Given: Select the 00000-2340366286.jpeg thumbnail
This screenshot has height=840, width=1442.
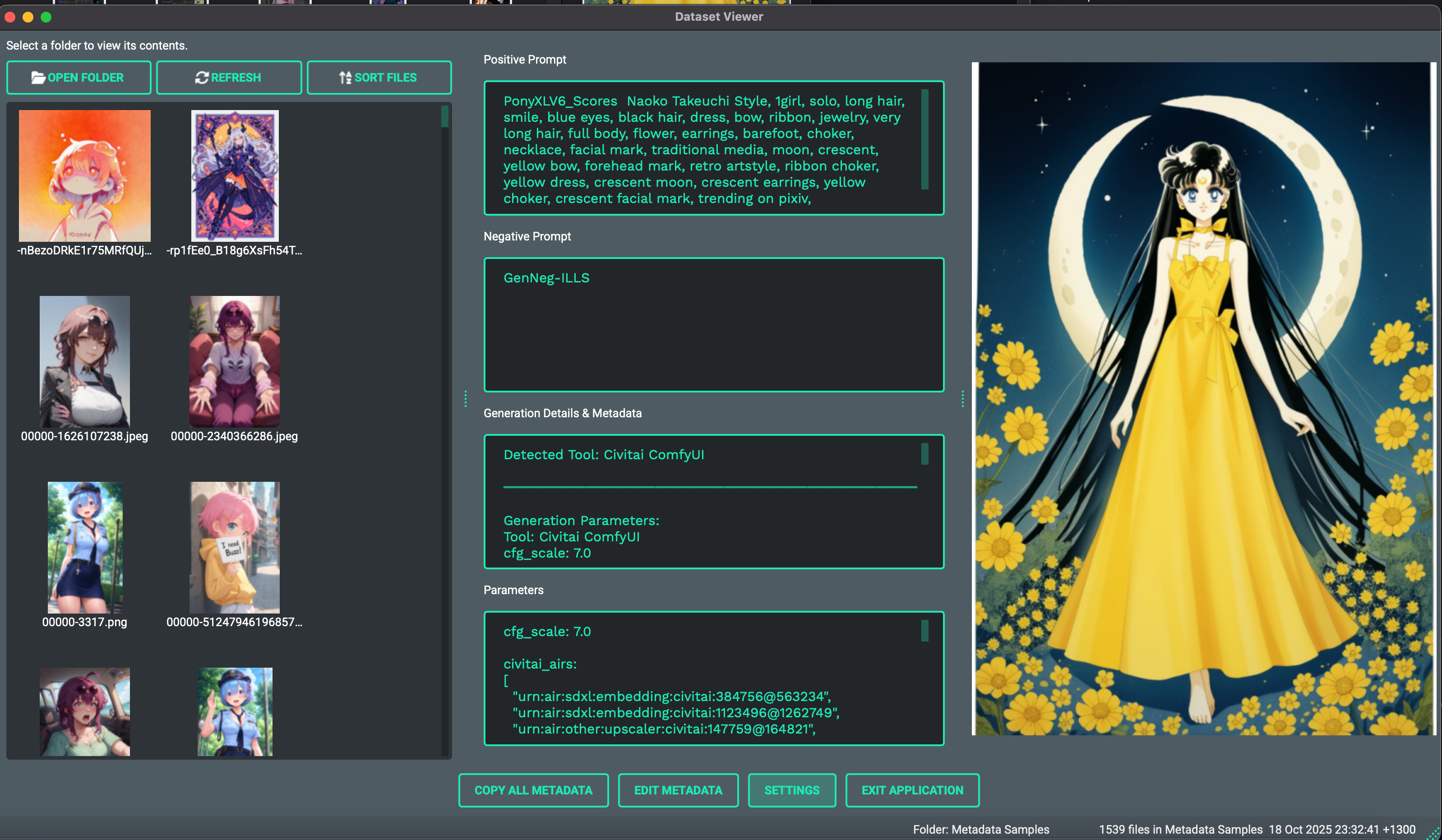Looking at the screenshot, I should tap(235, 362).
